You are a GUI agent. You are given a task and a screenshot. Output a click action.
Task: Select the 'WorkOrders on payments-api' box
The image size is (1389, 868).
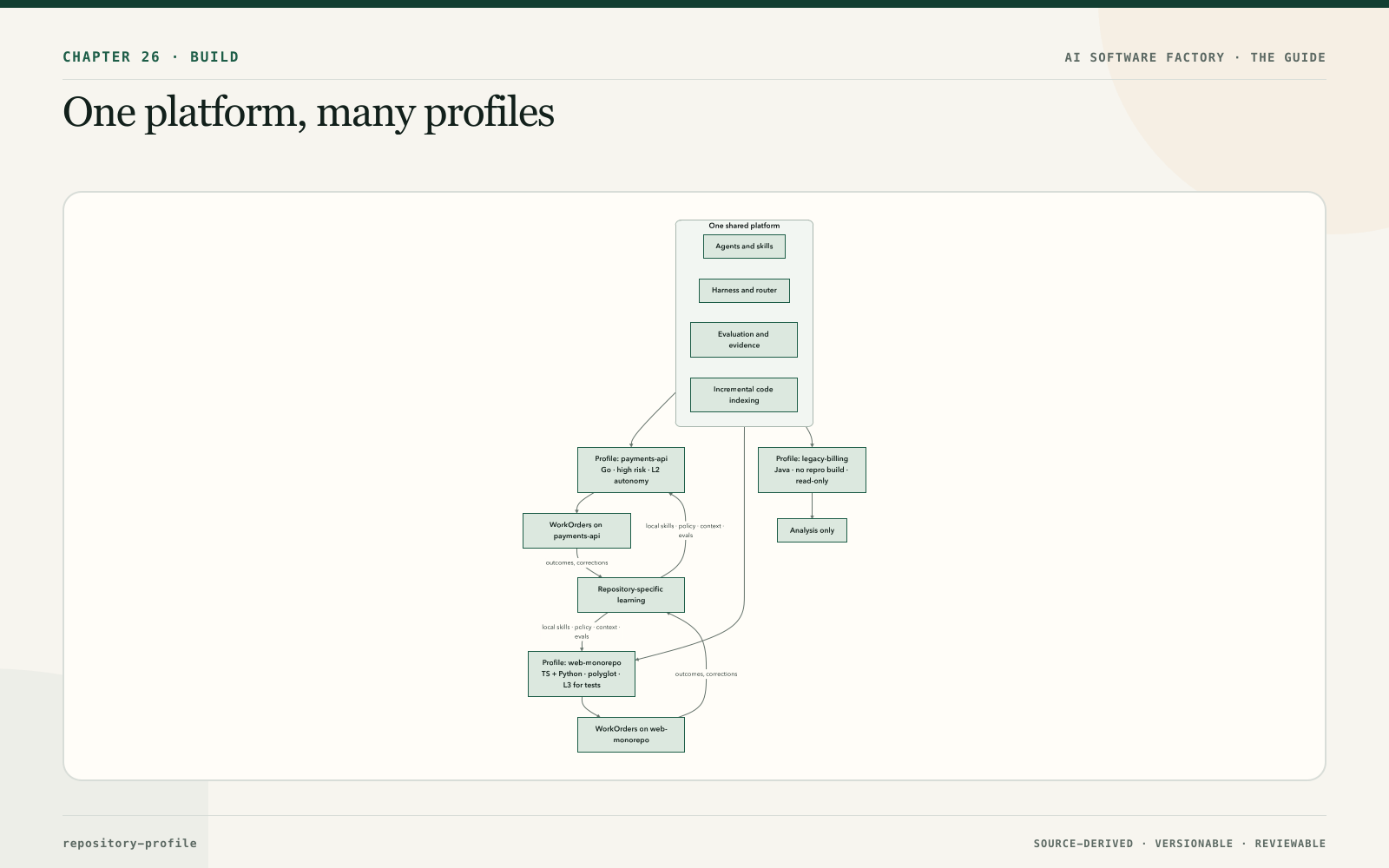[576, 530]
